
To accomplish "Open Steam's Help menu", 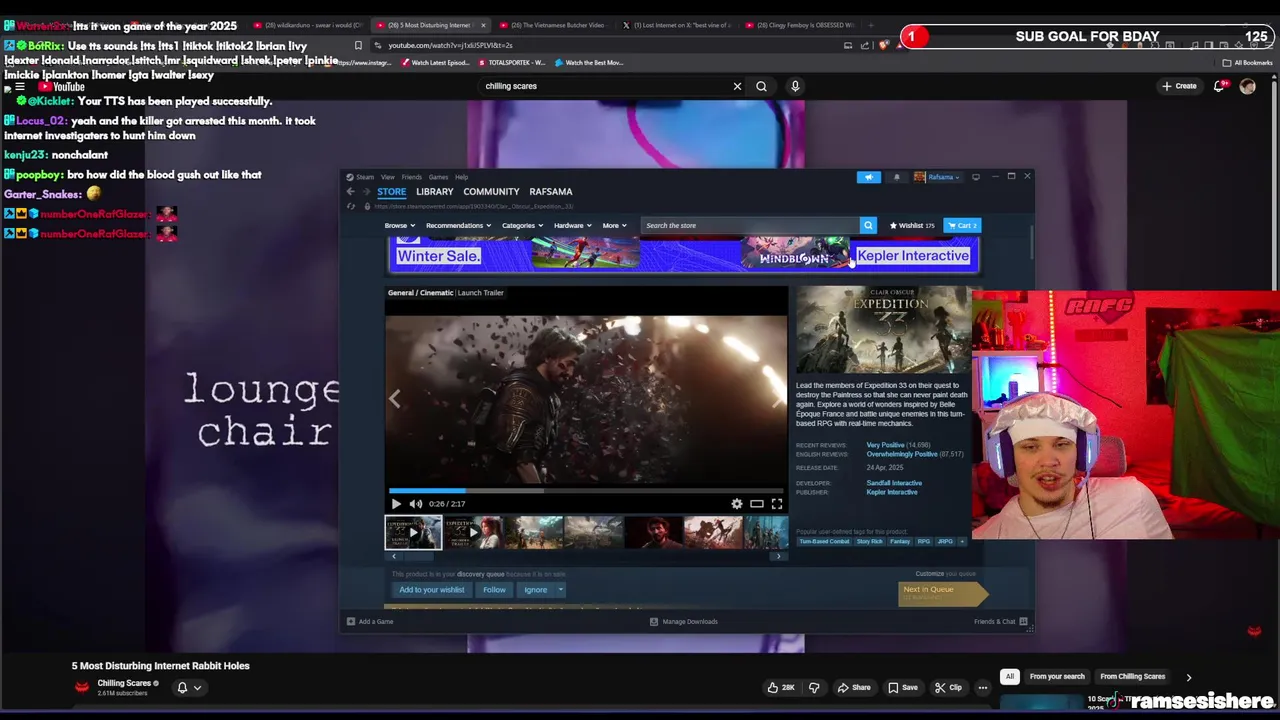I will point(461,177).
